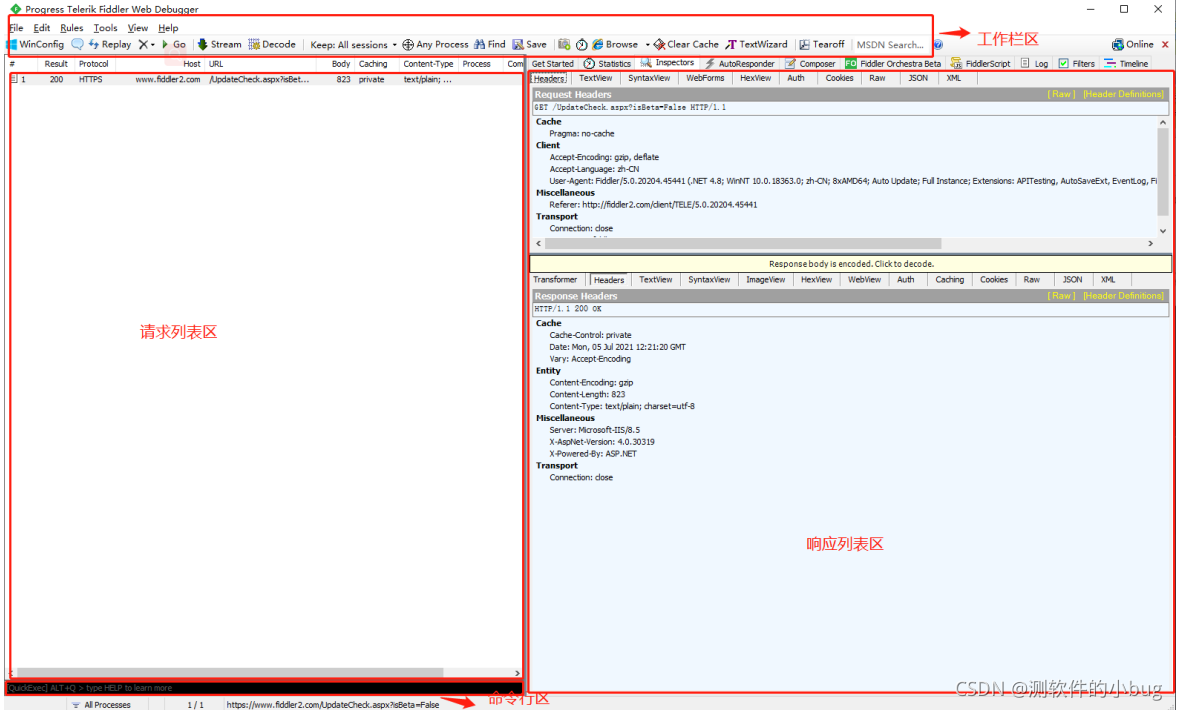Switch to the Log tab
1177x710 pixels.
point(1034,64)
